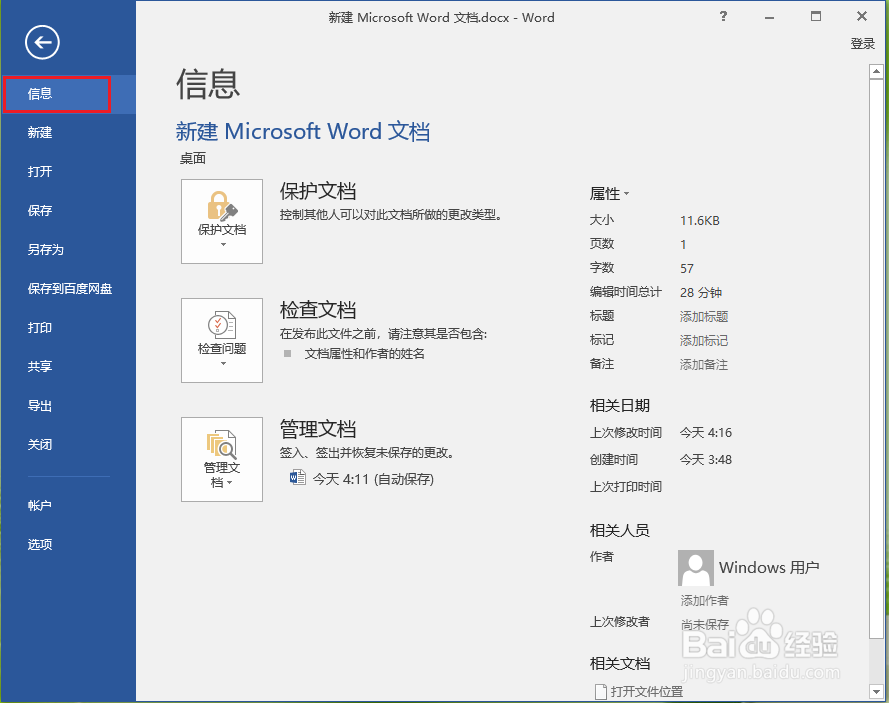
Task: Click the 登录 sign-in link
Action: coord(862,44)
